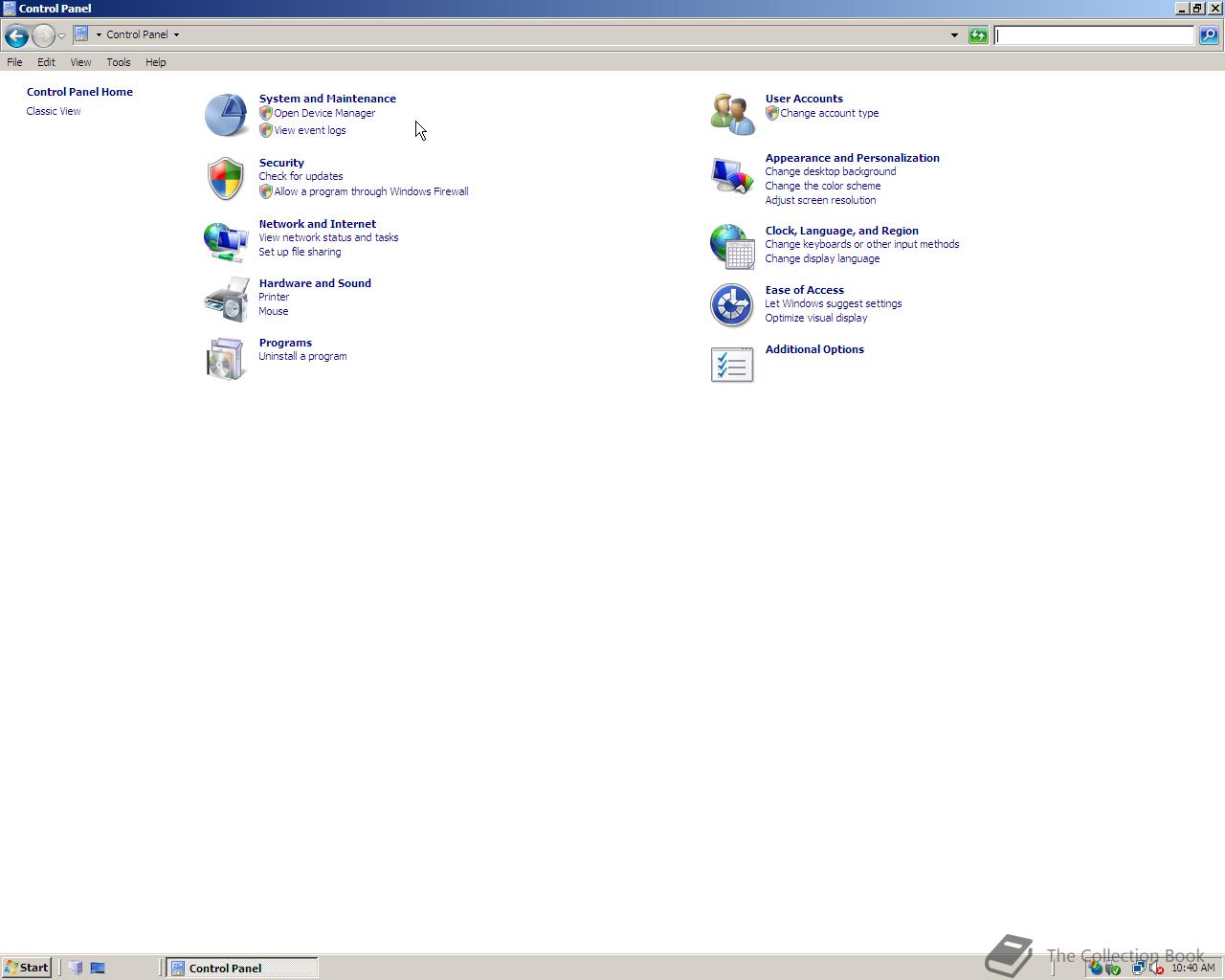
Task: Click the power plug tray icon
Action: click(x=1112, y=968)
